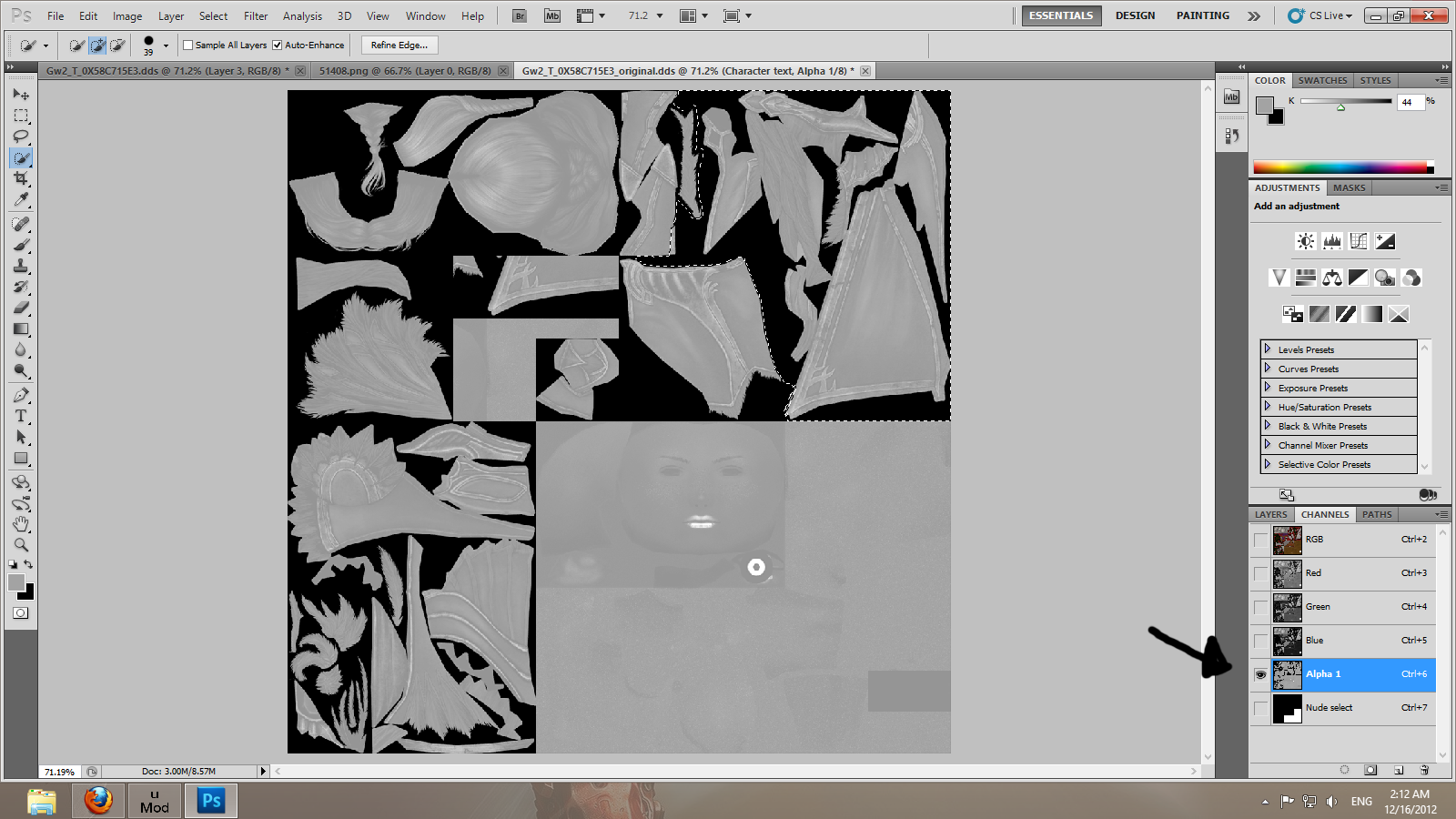Uncheck the Auto-Enhance option
The width and height of the screenshot is (1456, 819).
pyautogui.click(x=278, y=45)
